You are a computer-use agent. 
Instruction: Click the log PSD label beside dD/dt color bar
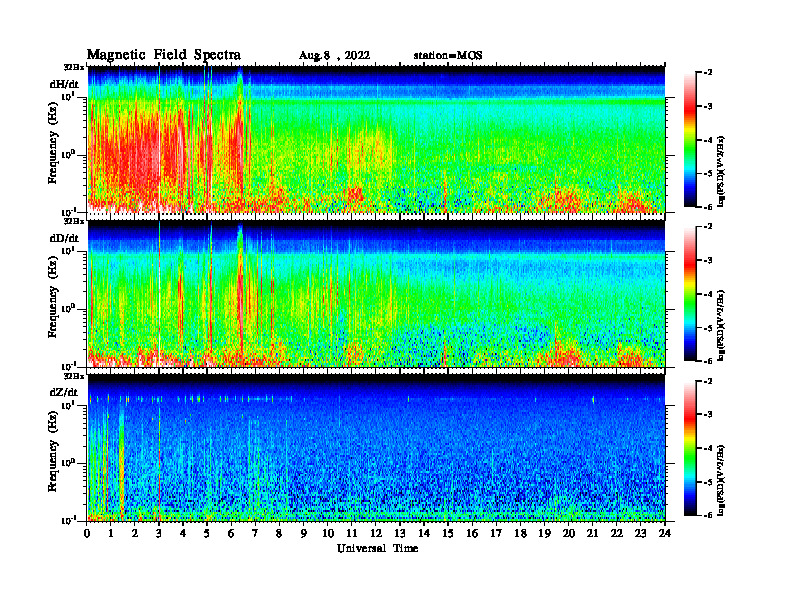pyautogui.click(x=721, y=325)
